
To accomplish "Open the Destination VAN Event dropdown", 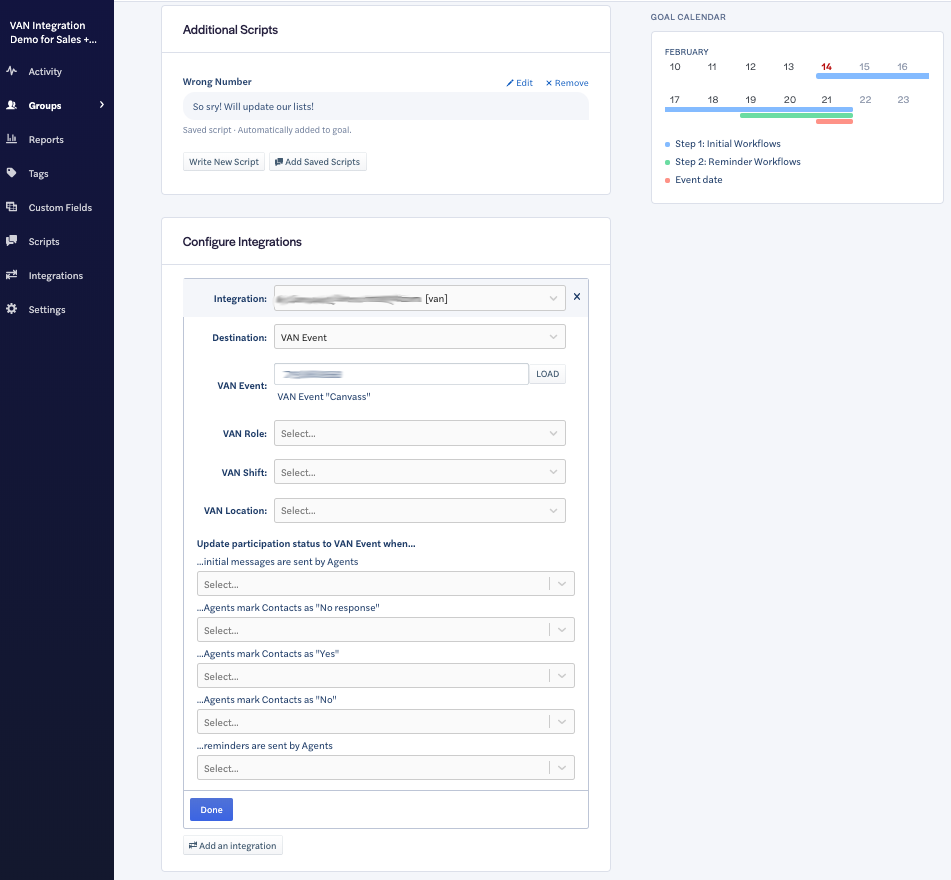I will (420, 337).
